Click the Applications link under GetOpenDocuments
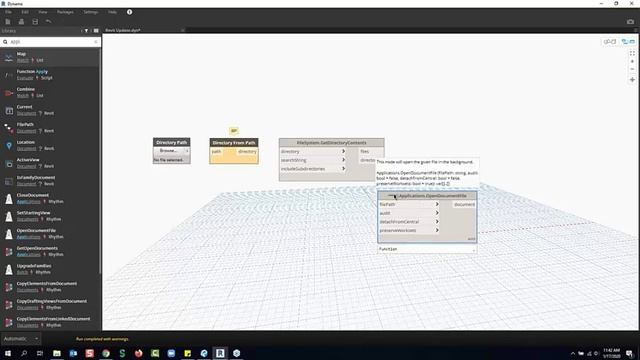This screenshot has height=360, width=640. pyautogui.click(x=29, y=254)
